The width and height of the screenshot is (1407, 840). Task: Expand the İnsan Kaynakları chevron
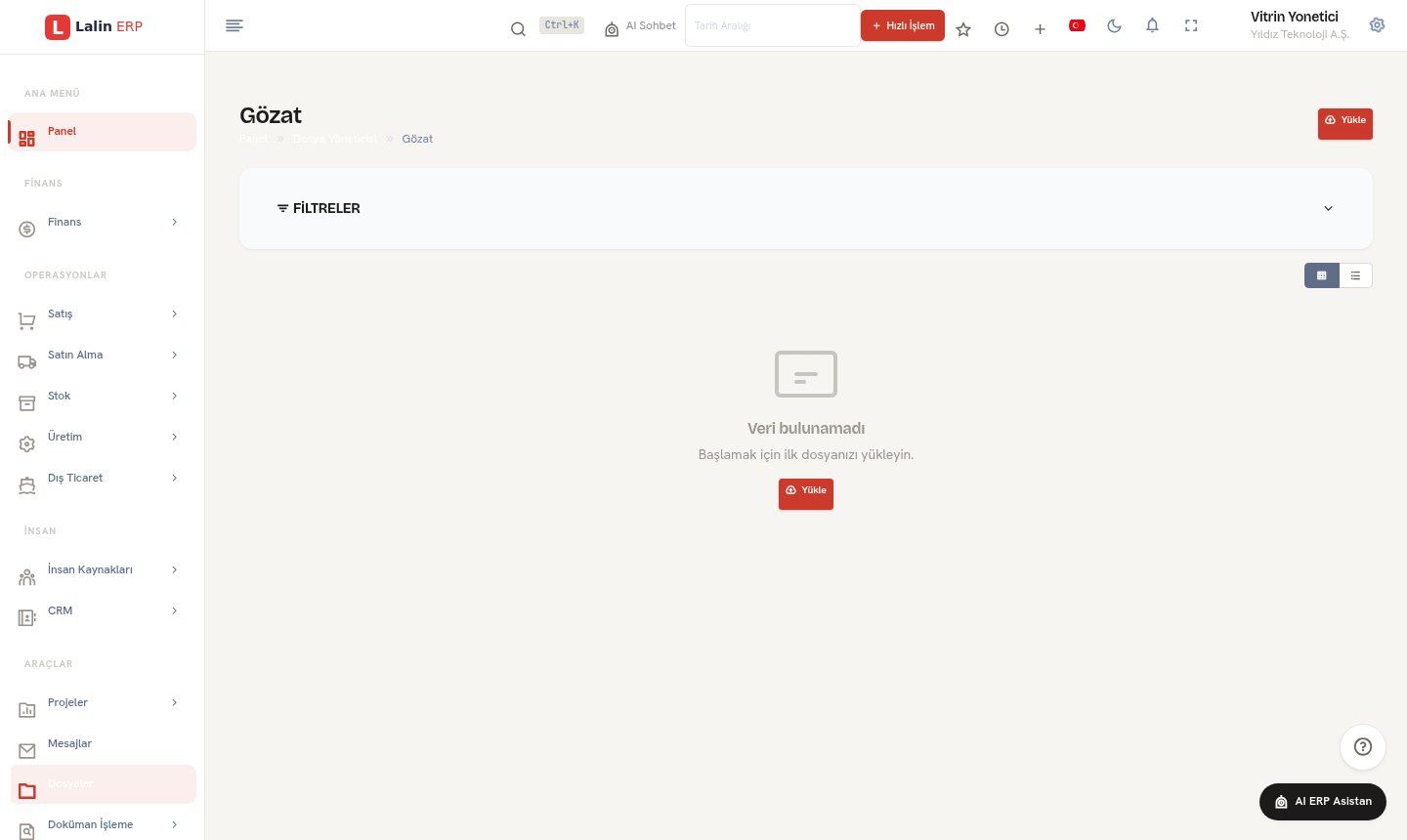pos(175,569)
